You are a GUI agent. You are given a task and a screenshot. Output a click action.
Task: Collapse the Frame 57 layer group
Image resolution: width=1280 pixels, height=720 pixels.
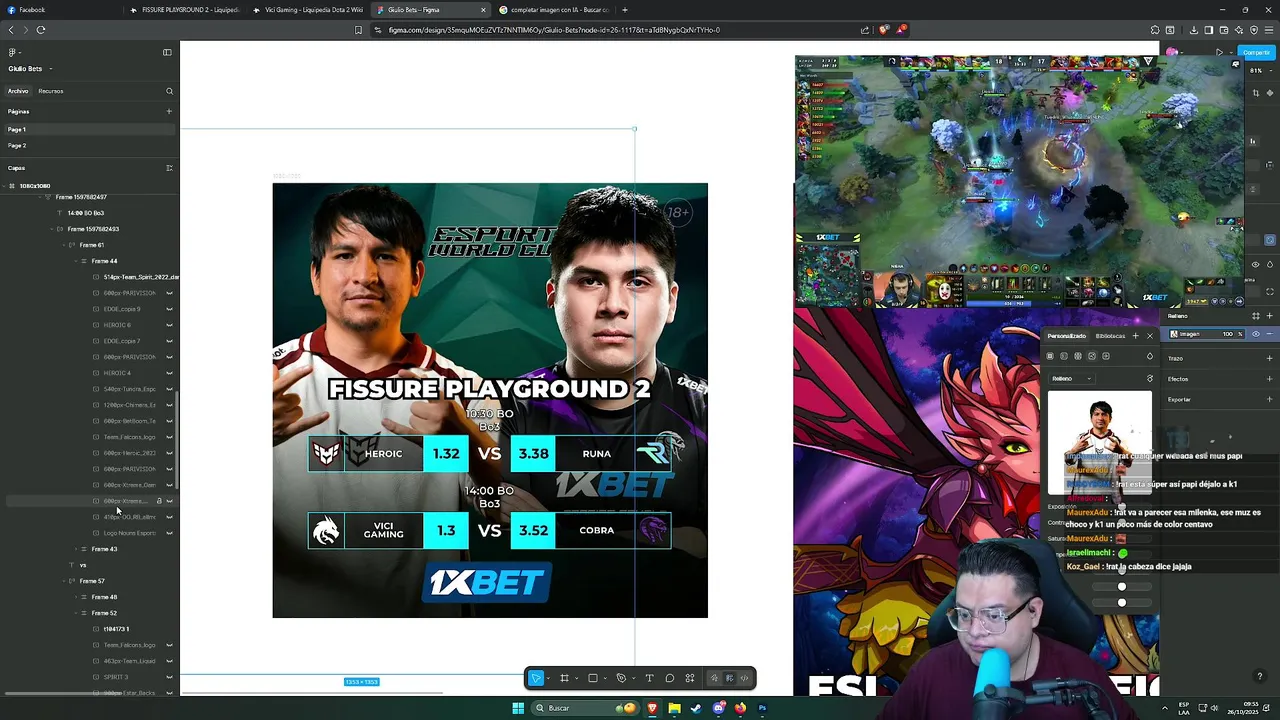click(x=64, y=581)
